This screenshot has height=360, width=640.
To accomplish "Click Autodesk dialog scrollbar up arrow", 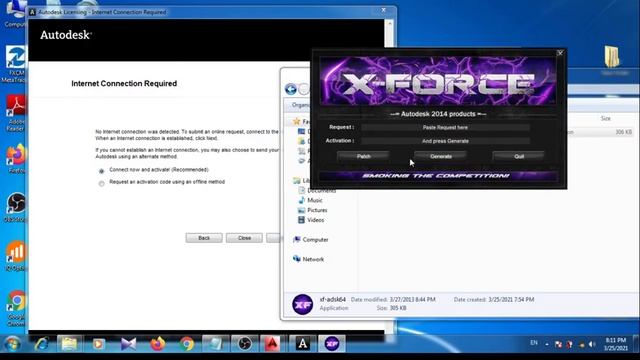I will (389, 24).
